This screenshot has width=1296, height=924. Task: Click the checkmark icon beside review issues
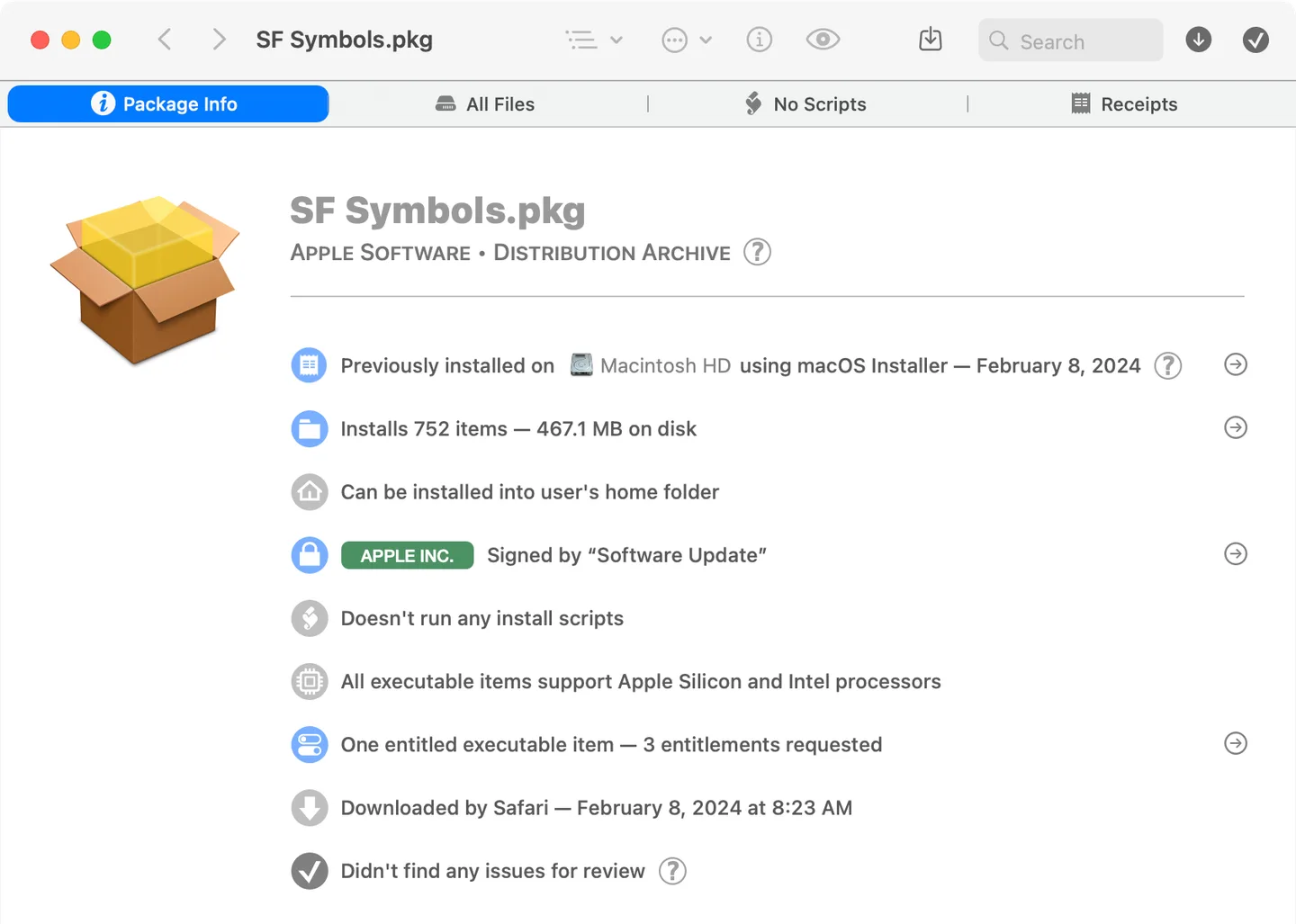coord(309,870)
